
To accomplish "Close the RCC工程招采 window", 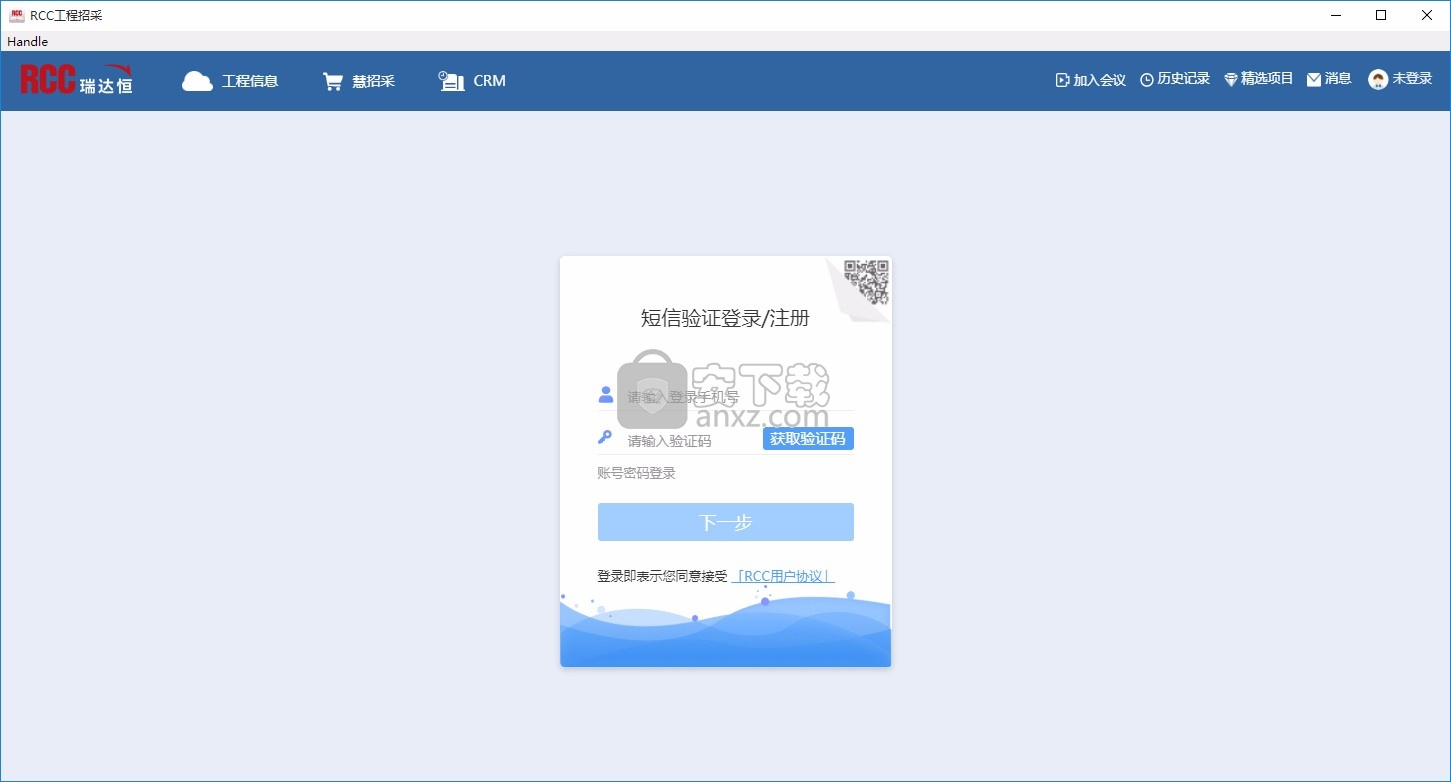I will pos(1427,15).
